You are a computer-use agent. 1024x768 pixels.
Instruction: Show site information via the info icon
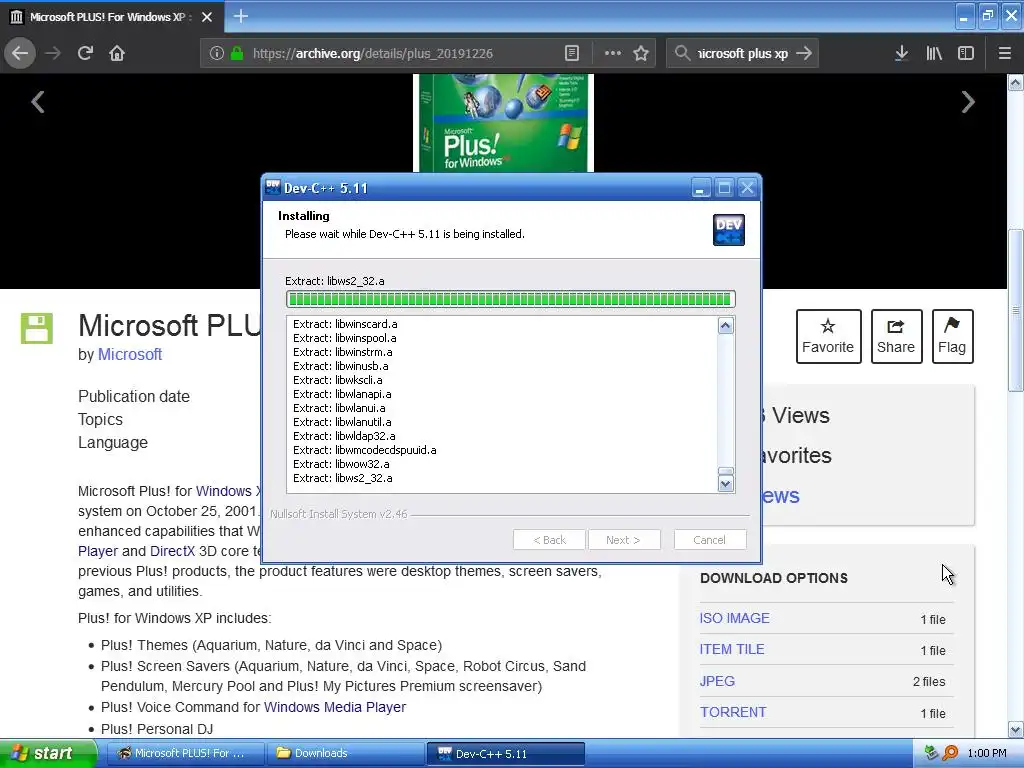pyautogui.click(x=217, y=53)
